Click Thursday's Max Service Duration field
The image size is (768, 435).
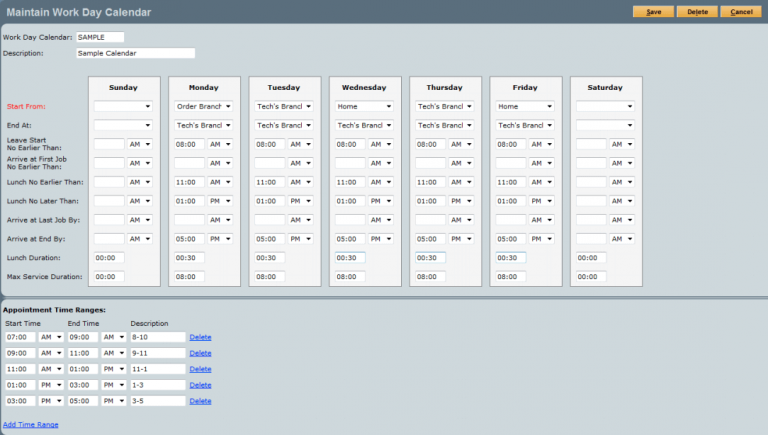[431, 277]
